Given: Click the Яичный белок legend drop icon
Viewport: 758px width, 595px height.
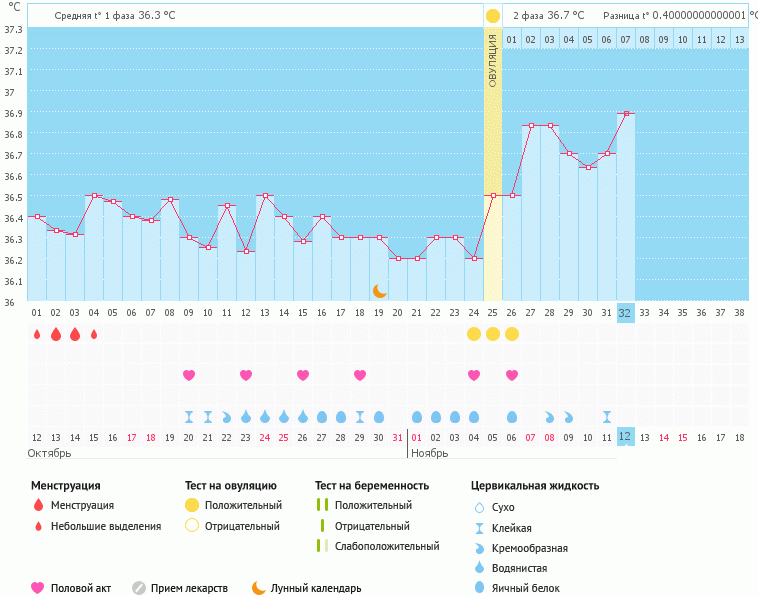Looking at the screenshot, I should tap(480, 588).
